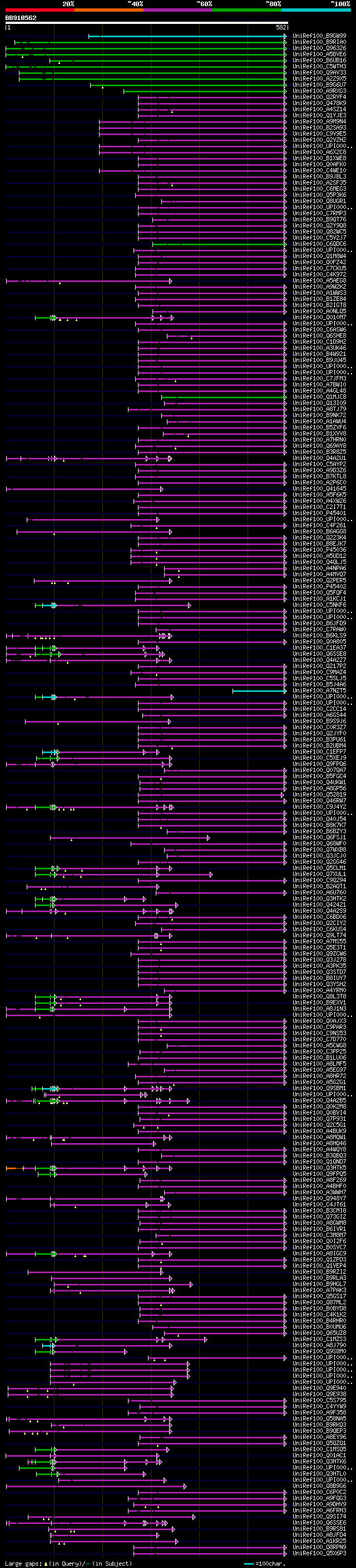
Task: Select hit label UniRef100_Q3HTK5
Action: pyautogui.click(x=319, y=1168)
